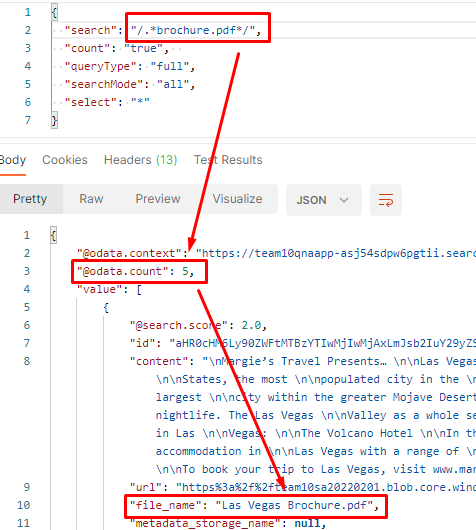Click the "content" key in response
Screen dimensions: 476x530
[x=159, y=361]
